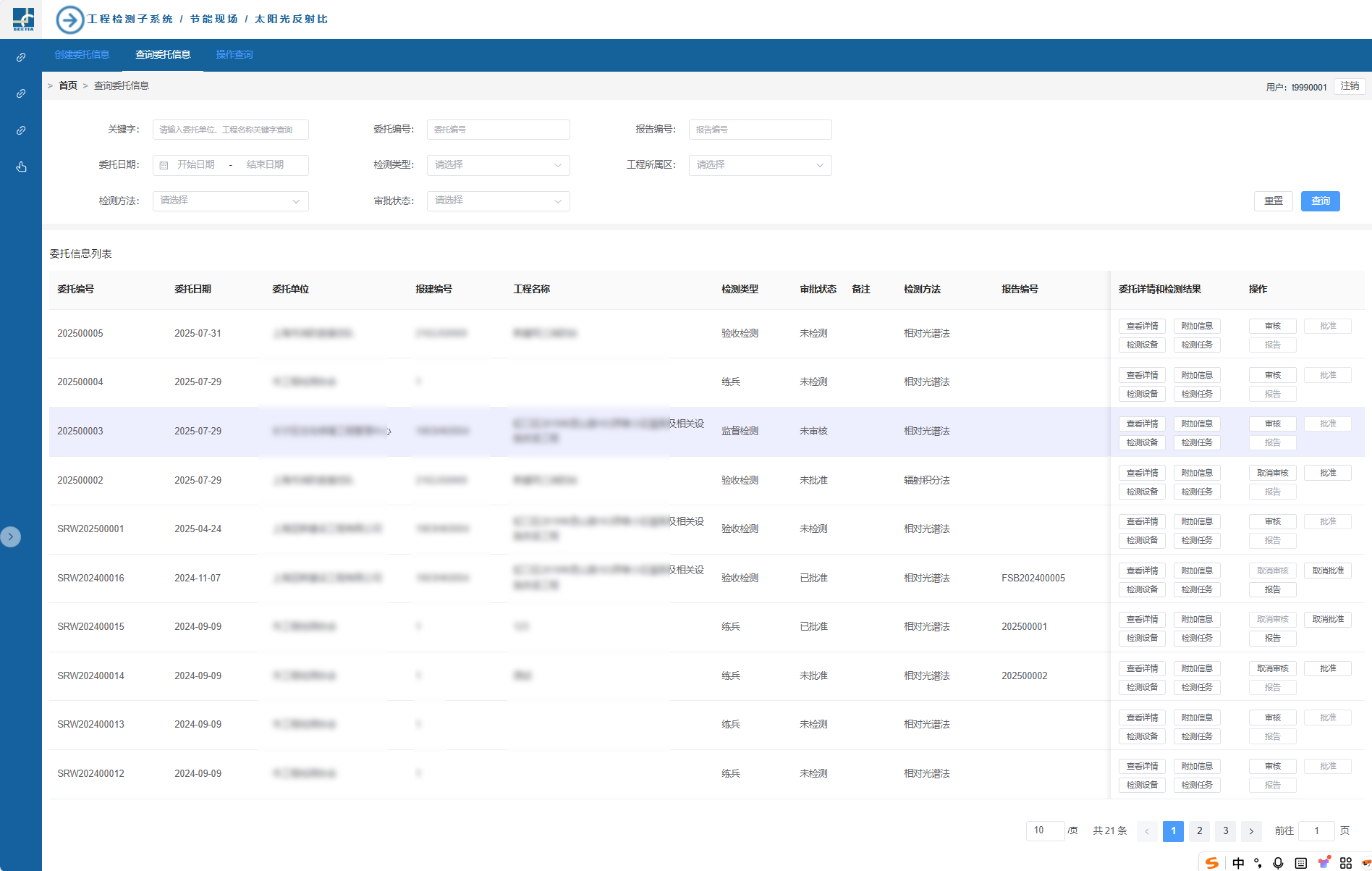1372x871 pixels.
Task: Open the 操作查询 tab
Action: 234,55
